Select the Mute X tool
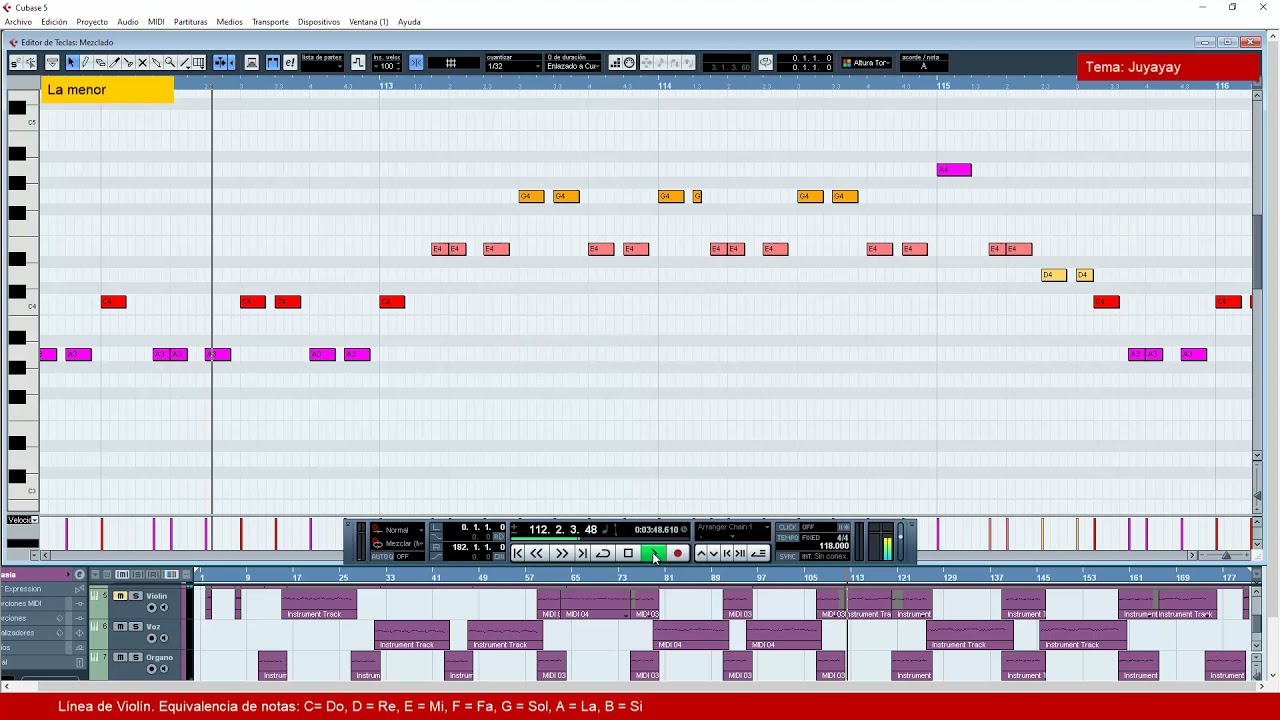 [142, 63]
